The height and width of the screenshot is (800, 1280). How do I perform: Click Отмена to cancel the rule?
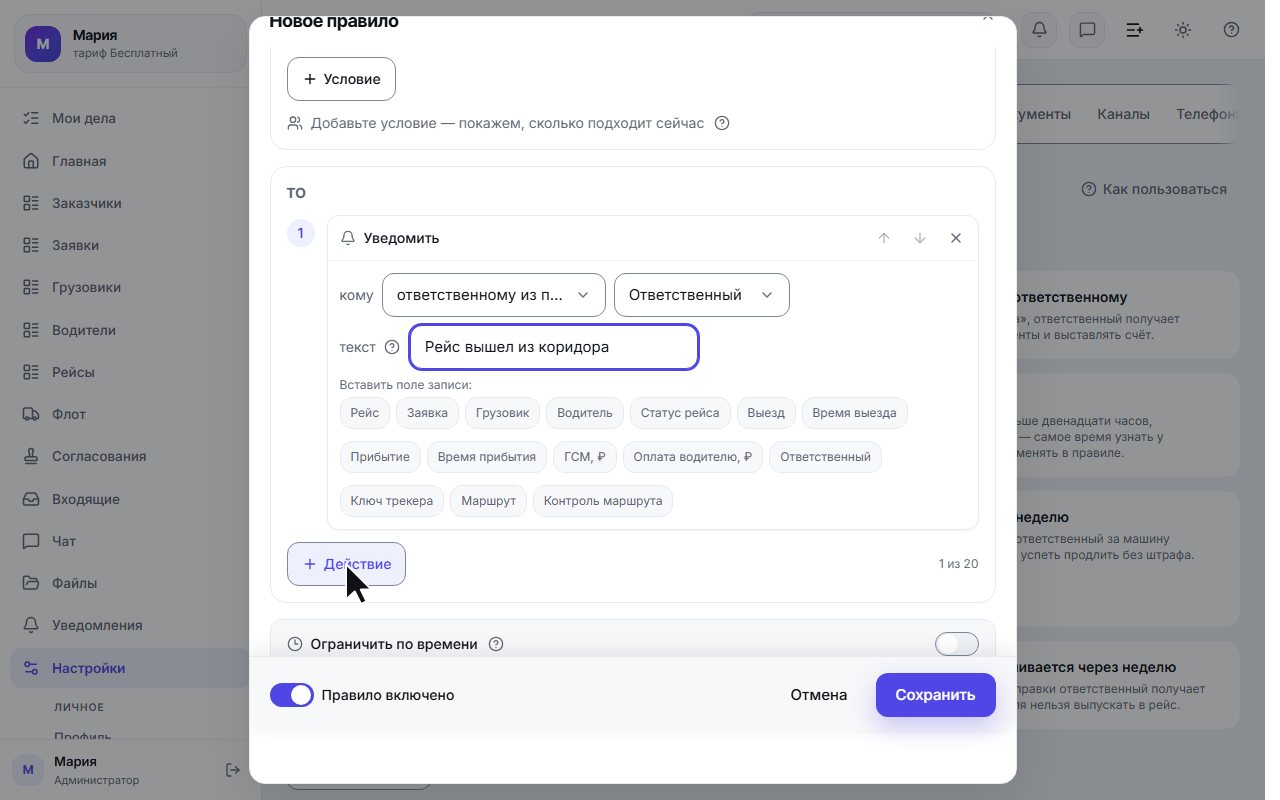point(819,695)
